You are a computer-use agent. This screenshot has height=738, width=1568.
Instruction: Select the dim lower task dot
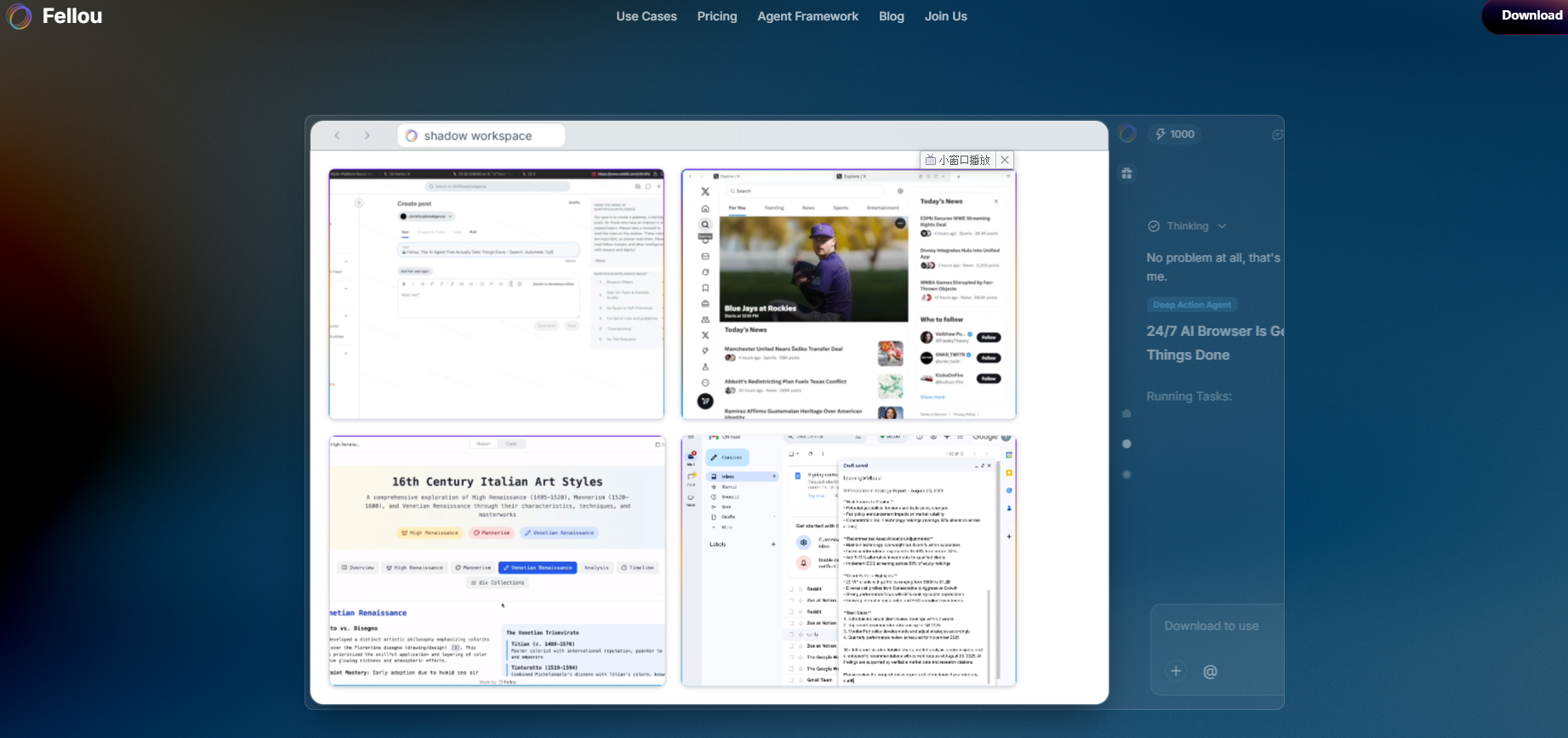[x=1126, y=474]
